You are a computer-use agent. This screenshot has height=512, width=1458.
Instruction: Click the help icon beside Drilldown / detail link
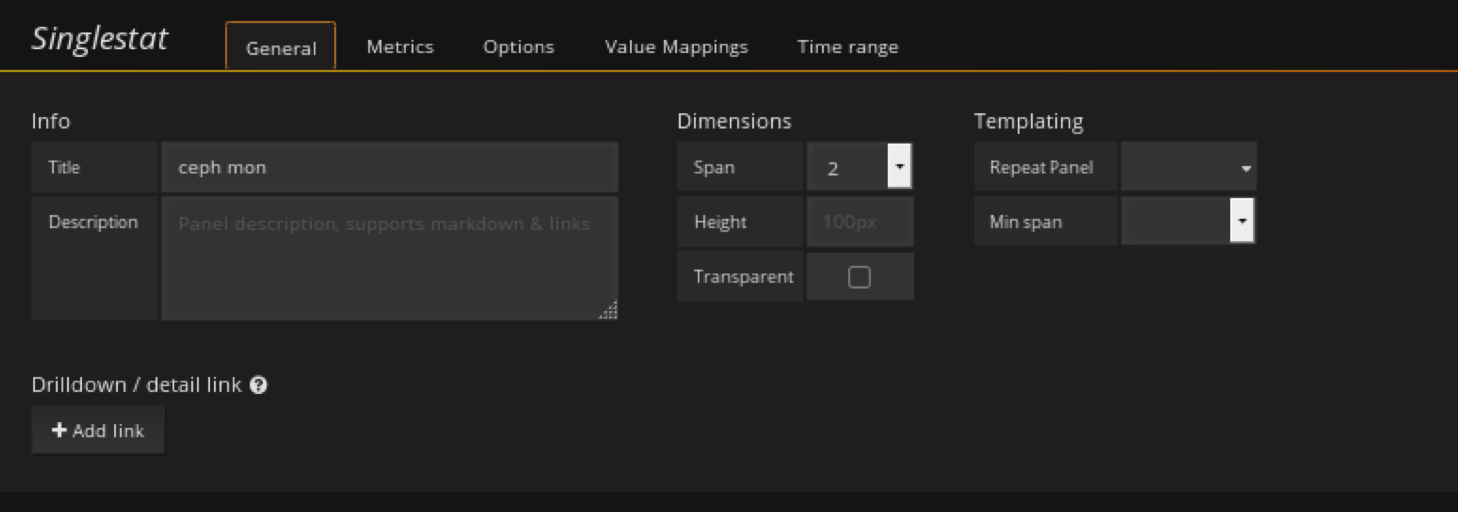[259, 385]
